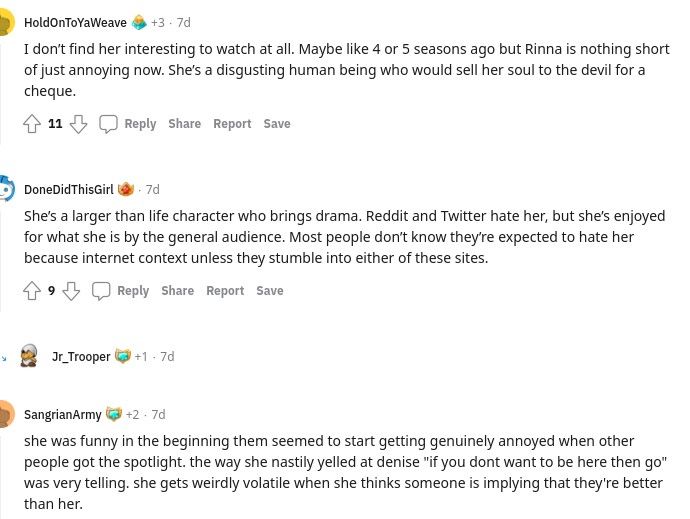Click reply bubble icon on DoneDidThisGirl's comment

coord(101,291)
